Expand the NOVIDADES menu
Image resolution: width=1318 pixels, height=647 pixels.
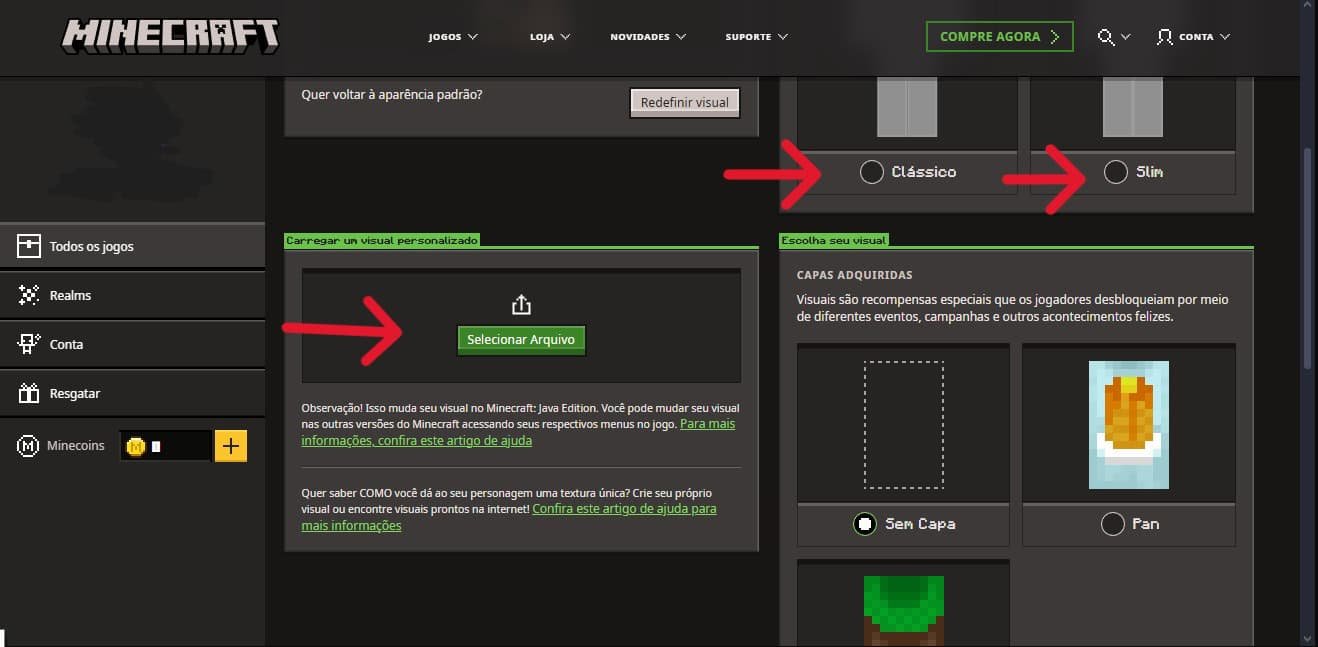coord(648,37)
